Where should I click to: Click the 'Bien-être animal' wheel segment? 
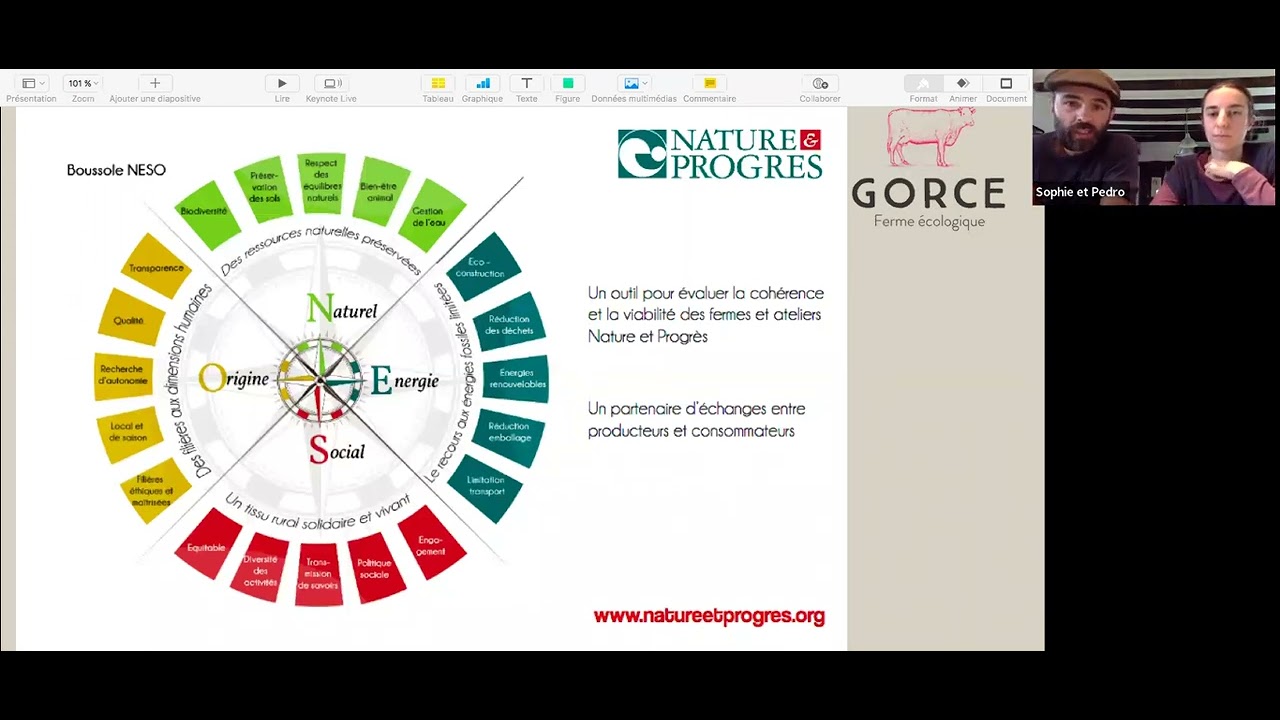380,191
